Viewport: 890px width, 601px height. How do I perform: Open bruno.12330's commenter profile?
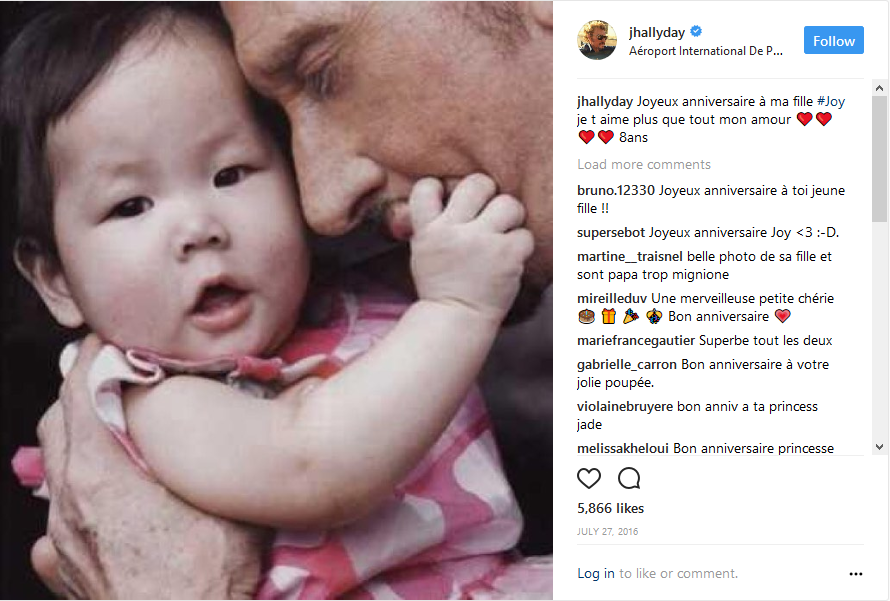[616, 191]
